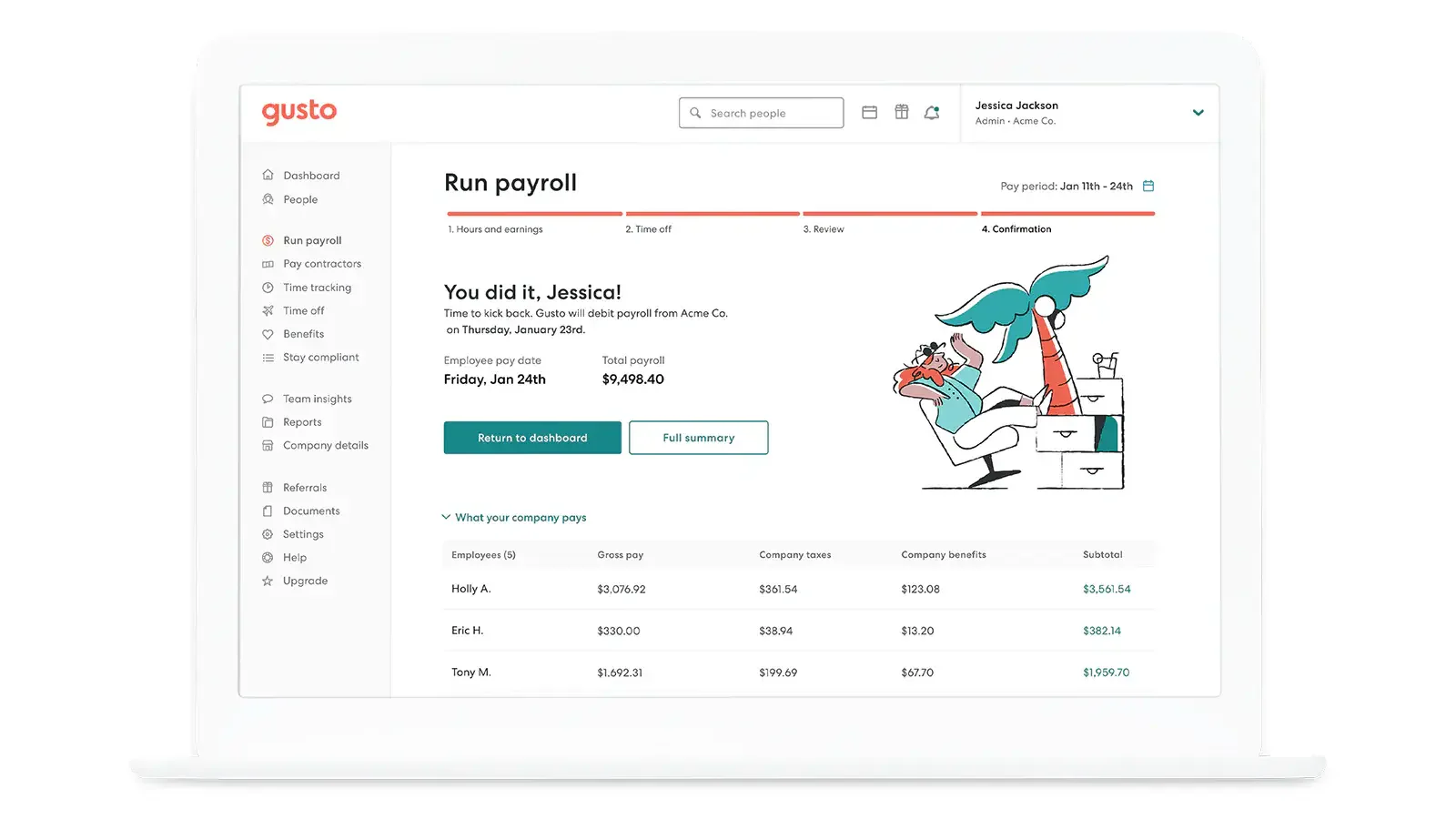
Task: Expand the Jessica Jackson account dropdown
Action: tap(1198, 113)
